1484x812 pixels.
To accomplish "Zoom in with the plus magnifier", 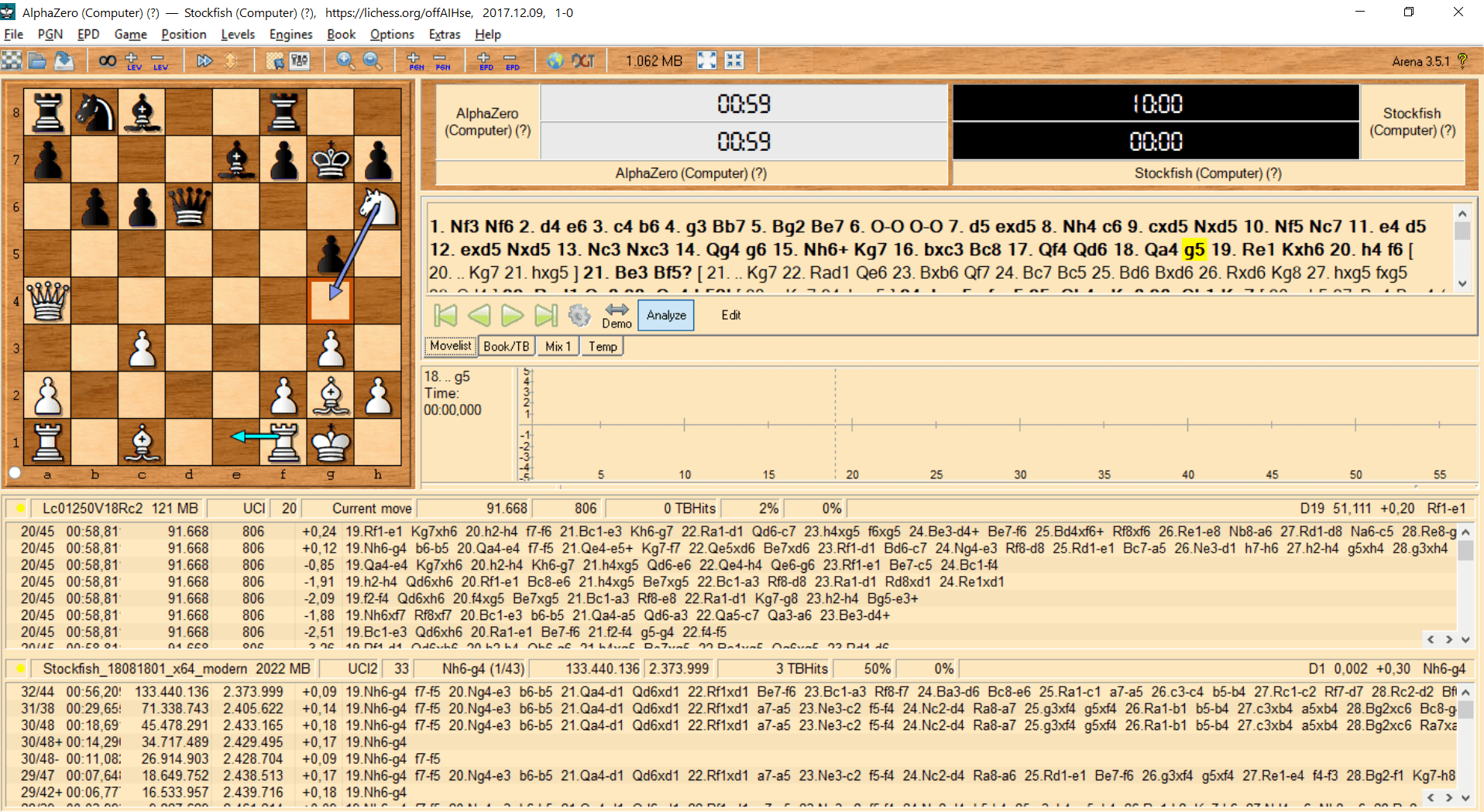I will [345, 60].
